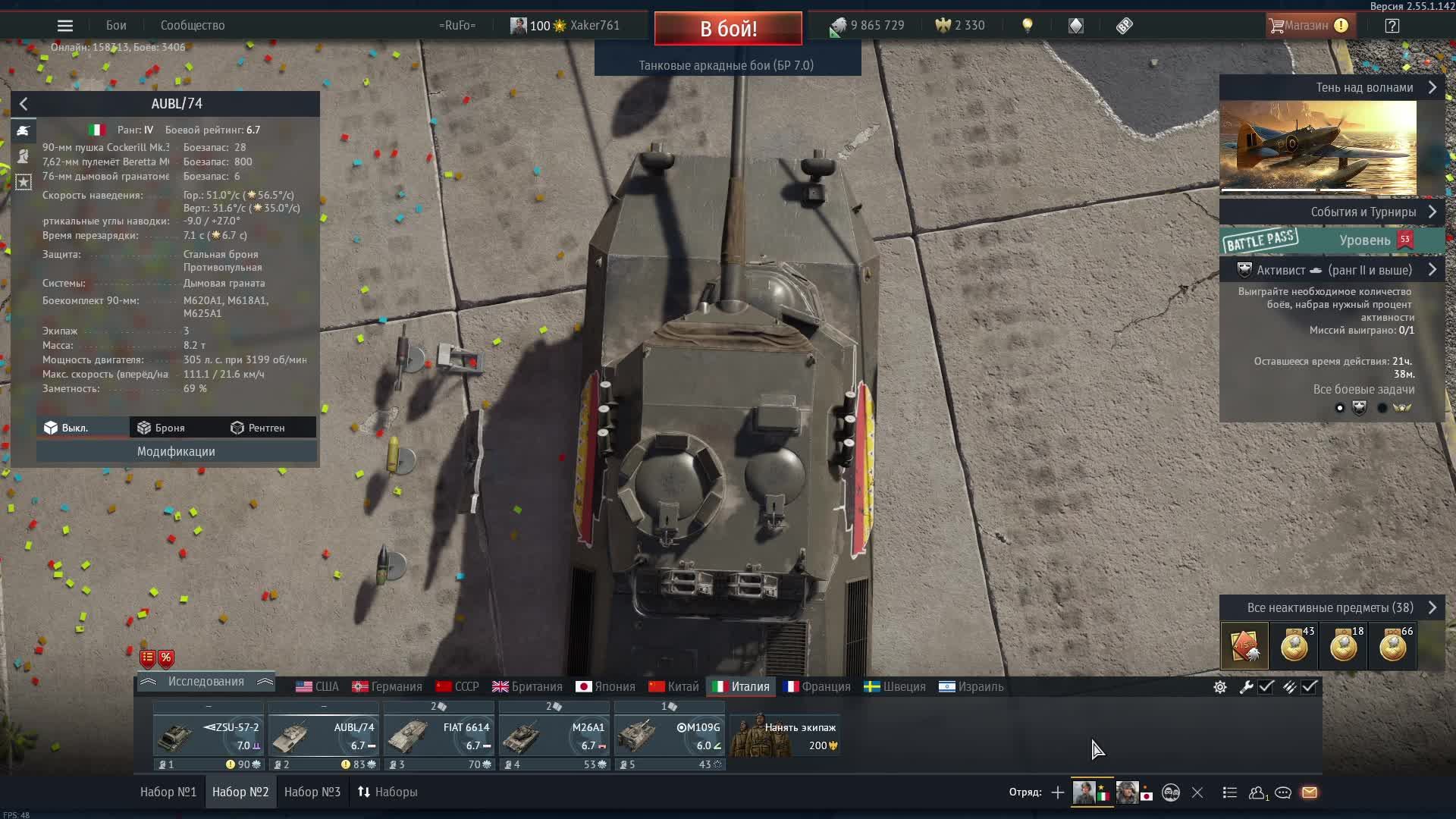Switch to the Япония nation tab
The width and height of the screenshot is (1456, 819).
click(x=605, y=687)
